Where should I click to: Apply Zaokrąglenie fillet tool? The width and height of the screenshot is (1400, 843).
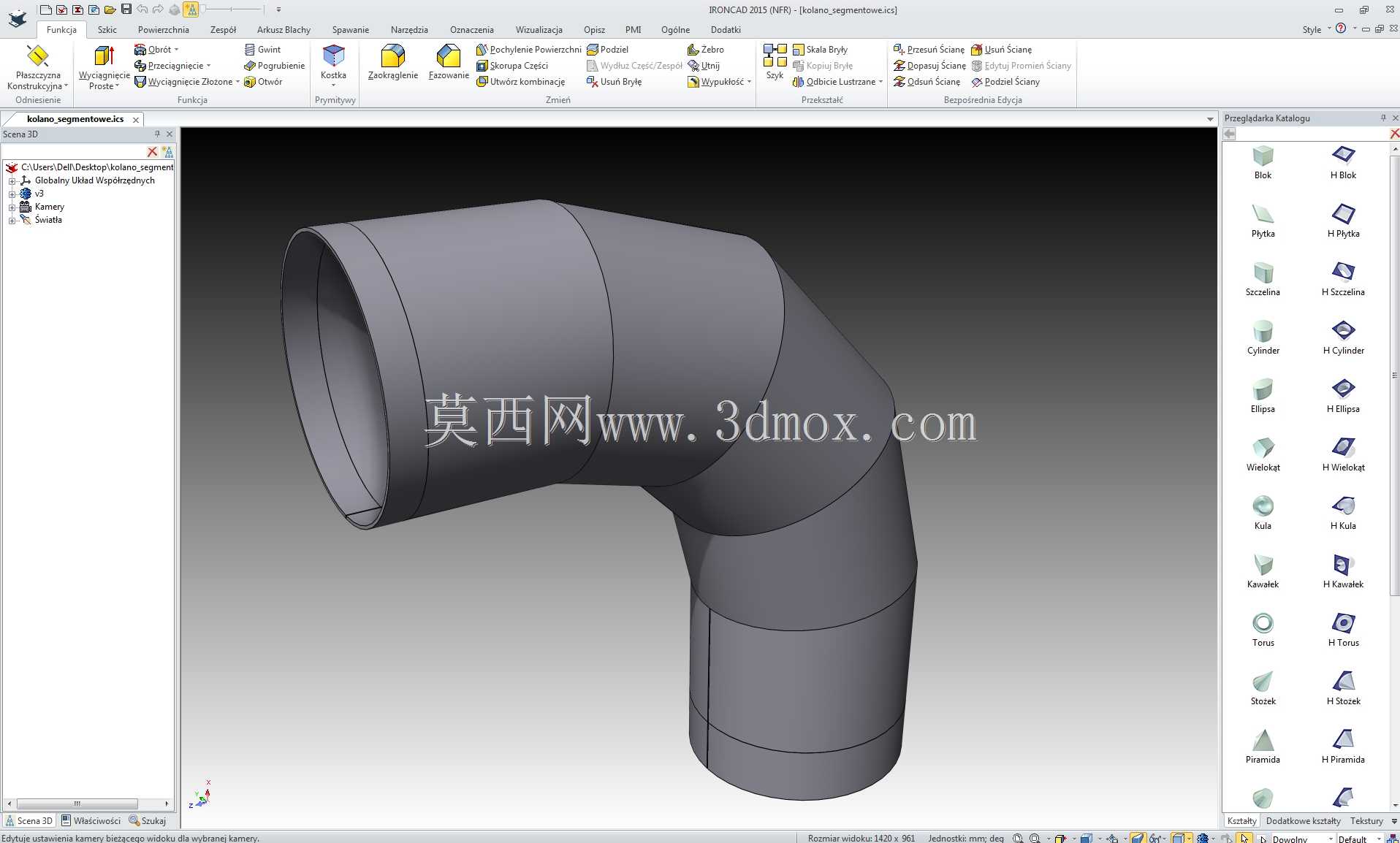(x=393, y=62)
